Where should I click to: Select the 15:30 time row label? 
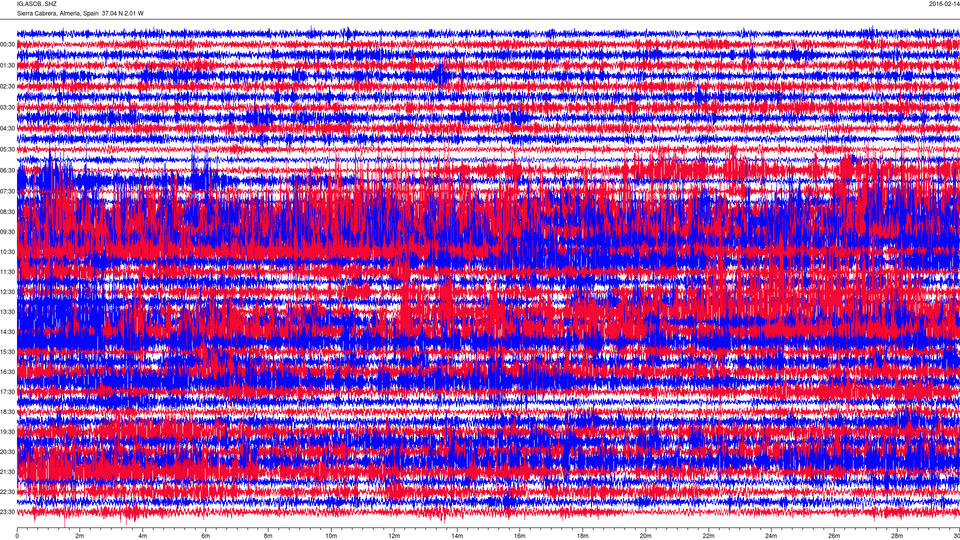8,352
